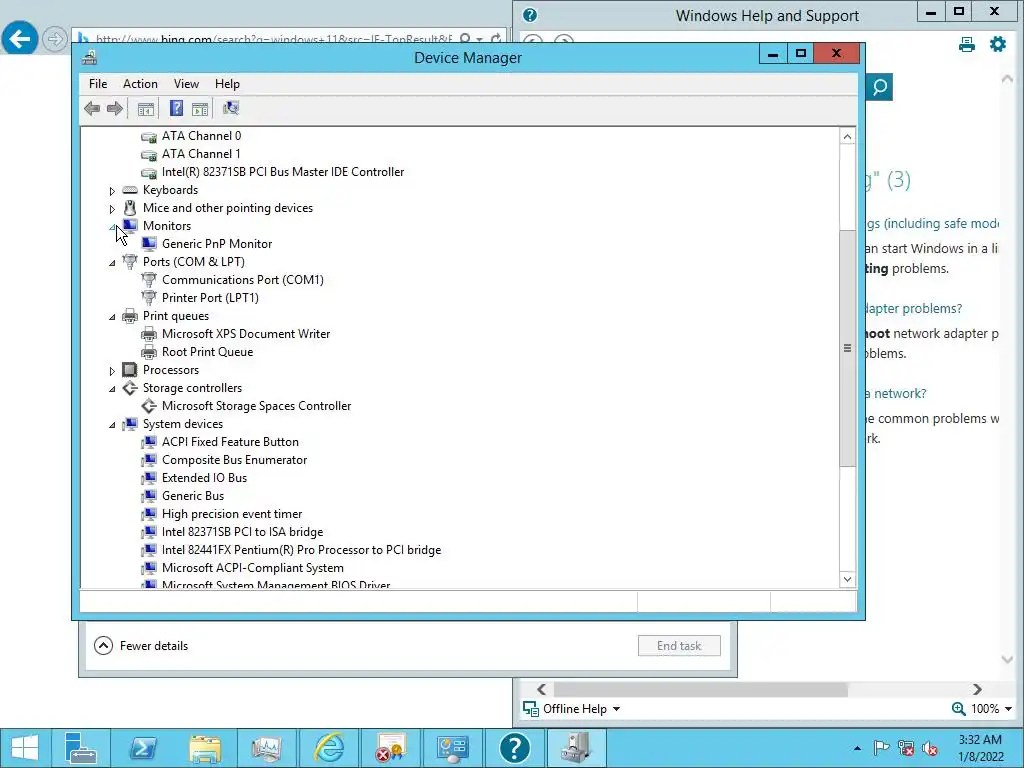
Task: Select Composite Bus Enumerator
Action: click(234, 460)
